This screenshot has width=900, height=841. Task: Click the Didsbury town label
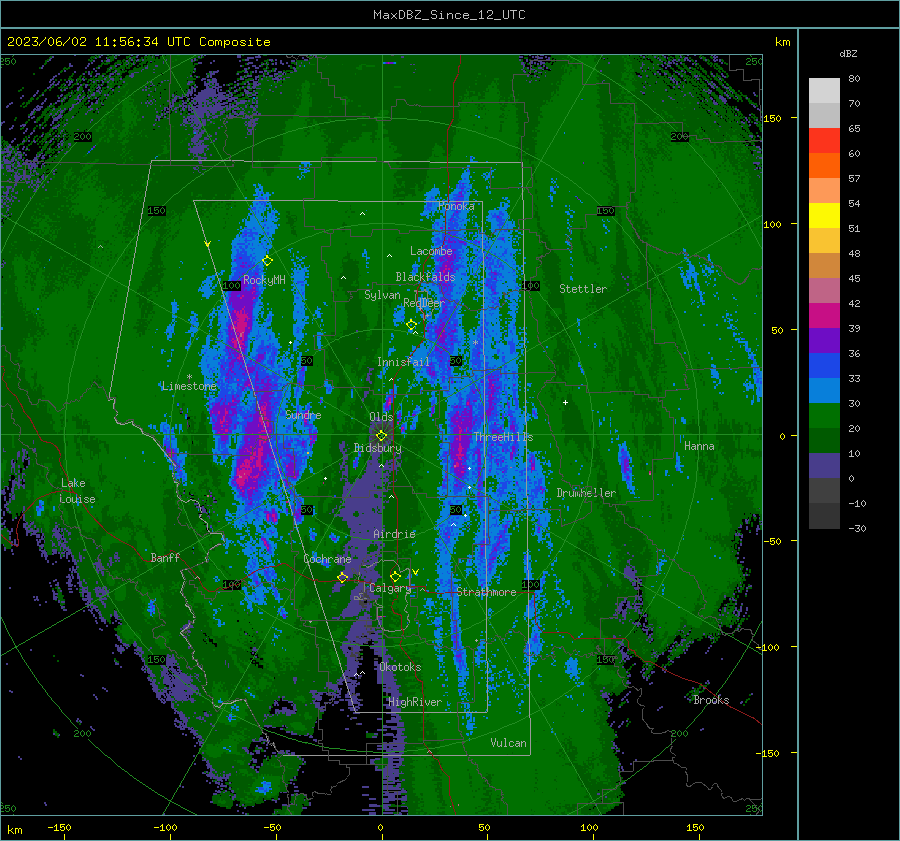[x=377, y=448]
